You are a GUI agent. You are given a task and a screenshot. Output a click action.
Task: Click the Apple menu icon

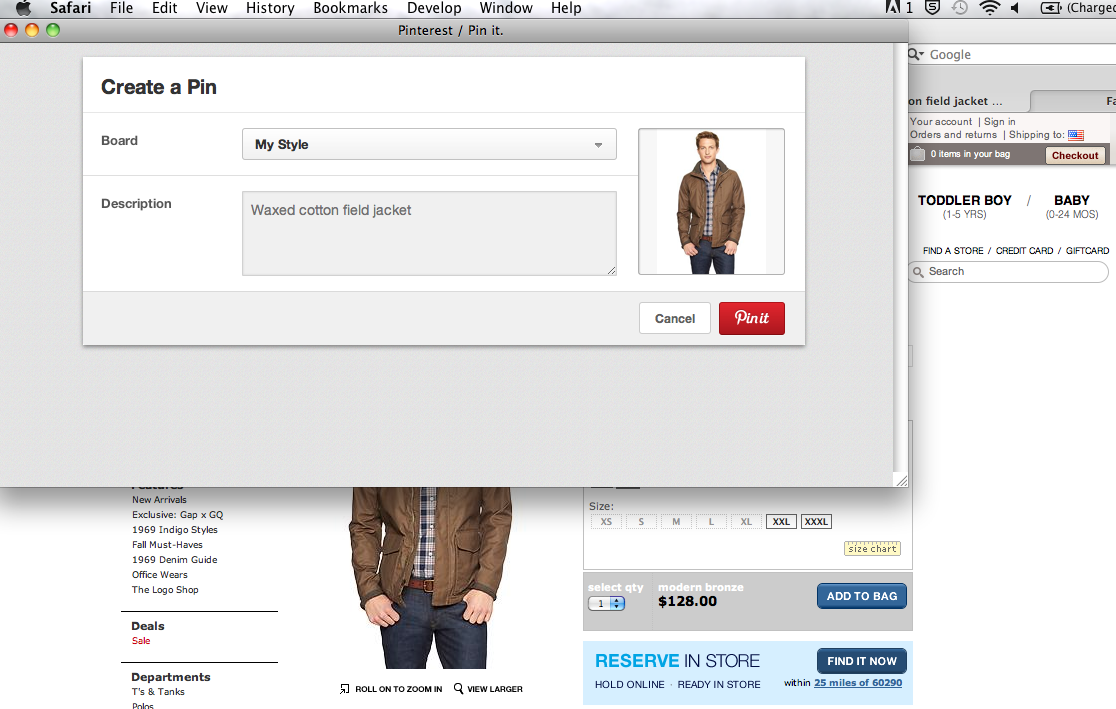23,9
